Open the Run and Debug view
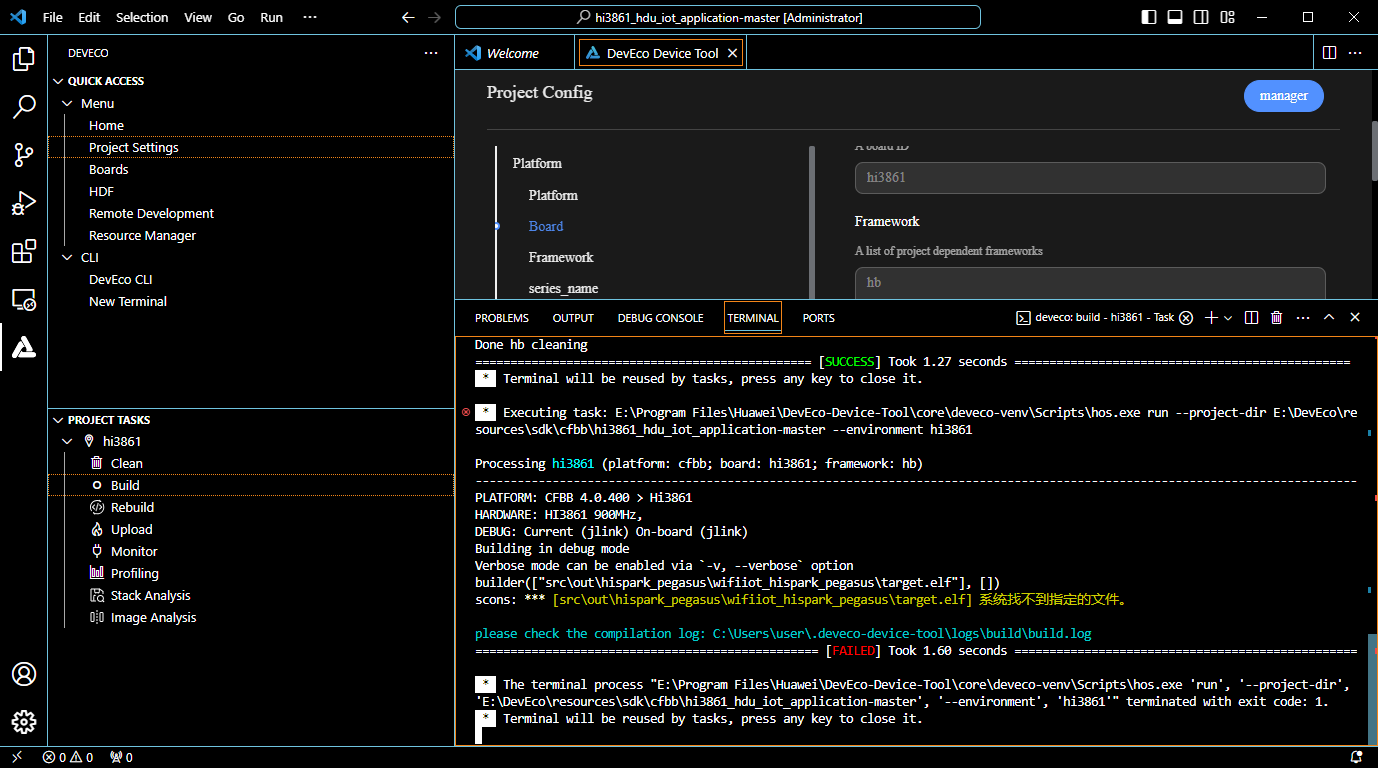The height and width of the screenshot is (768, 1378). pyautogui.click(x=24, y=203)
